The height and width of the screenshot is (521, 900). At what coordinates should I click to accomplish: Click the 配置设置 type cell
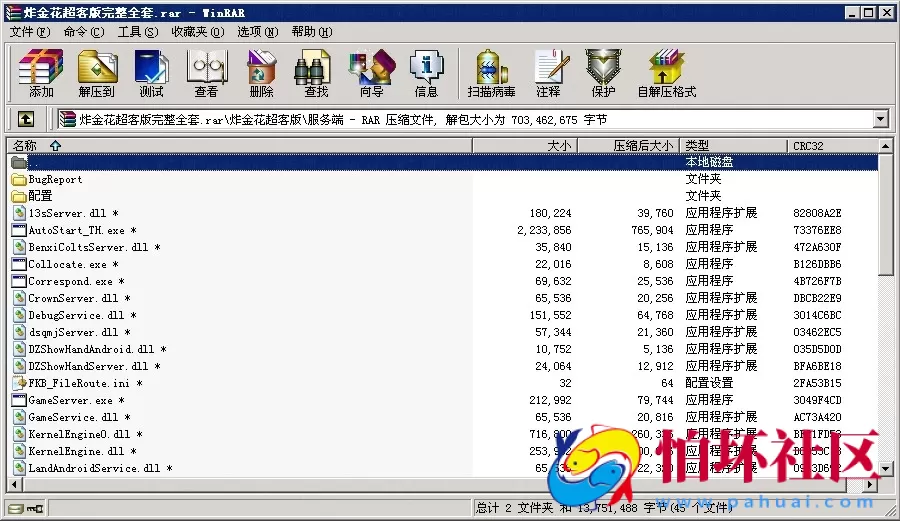pyautogui.click(x=709, y=383)
